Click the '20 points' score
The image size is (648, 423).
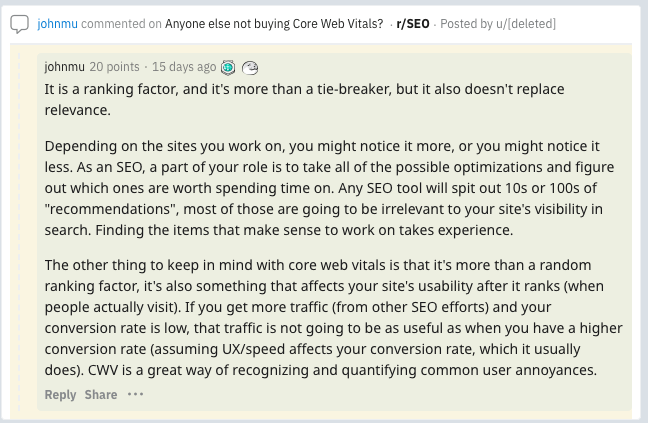click(114, 67)
